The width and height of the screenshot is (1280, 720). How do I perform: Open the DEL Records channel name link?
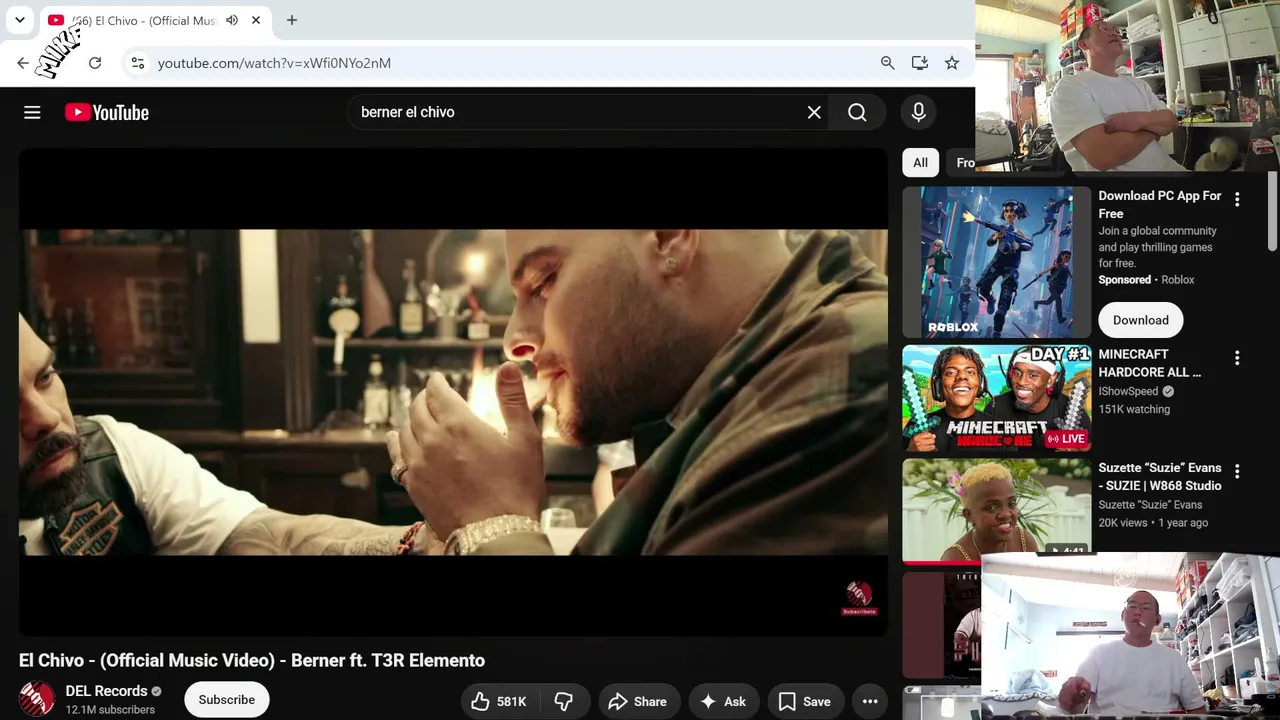(x=106, y=691)
